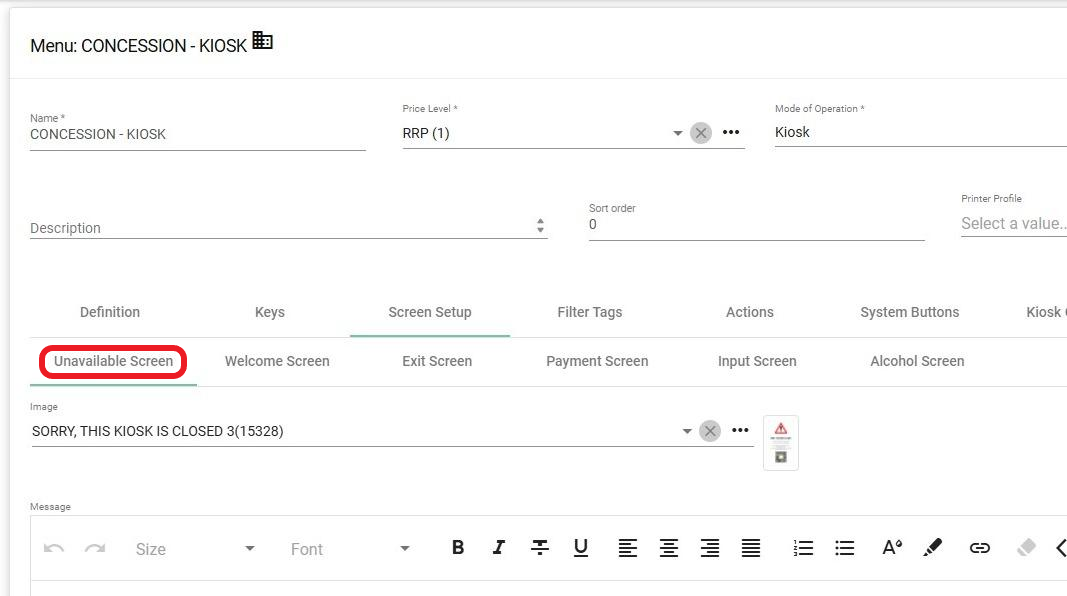
Task: Center align the message text
Action: (669, 548)
